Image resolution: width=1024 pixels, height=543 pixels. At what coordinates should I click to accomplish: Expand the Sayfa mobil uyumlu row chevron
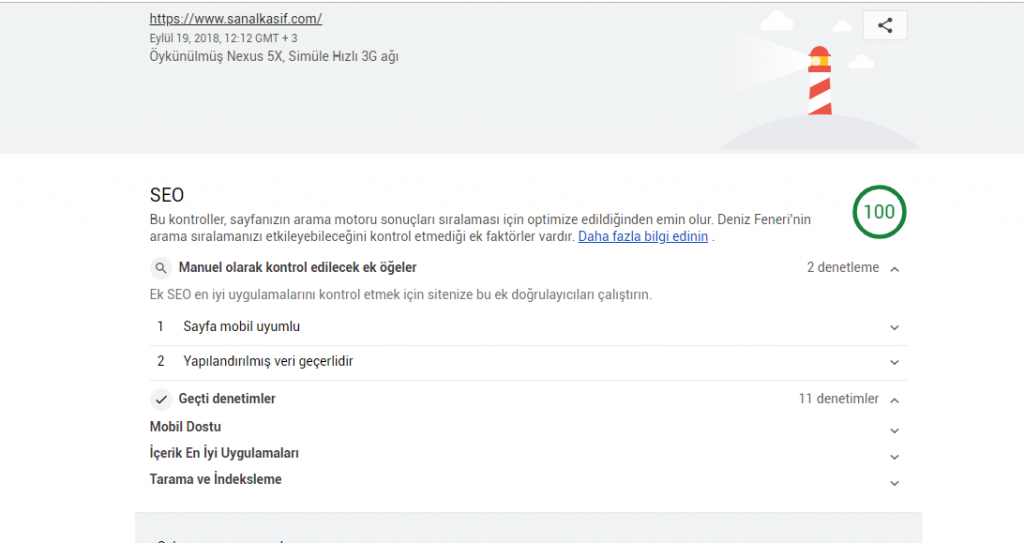pyautogui.click(x=894, y=327)
